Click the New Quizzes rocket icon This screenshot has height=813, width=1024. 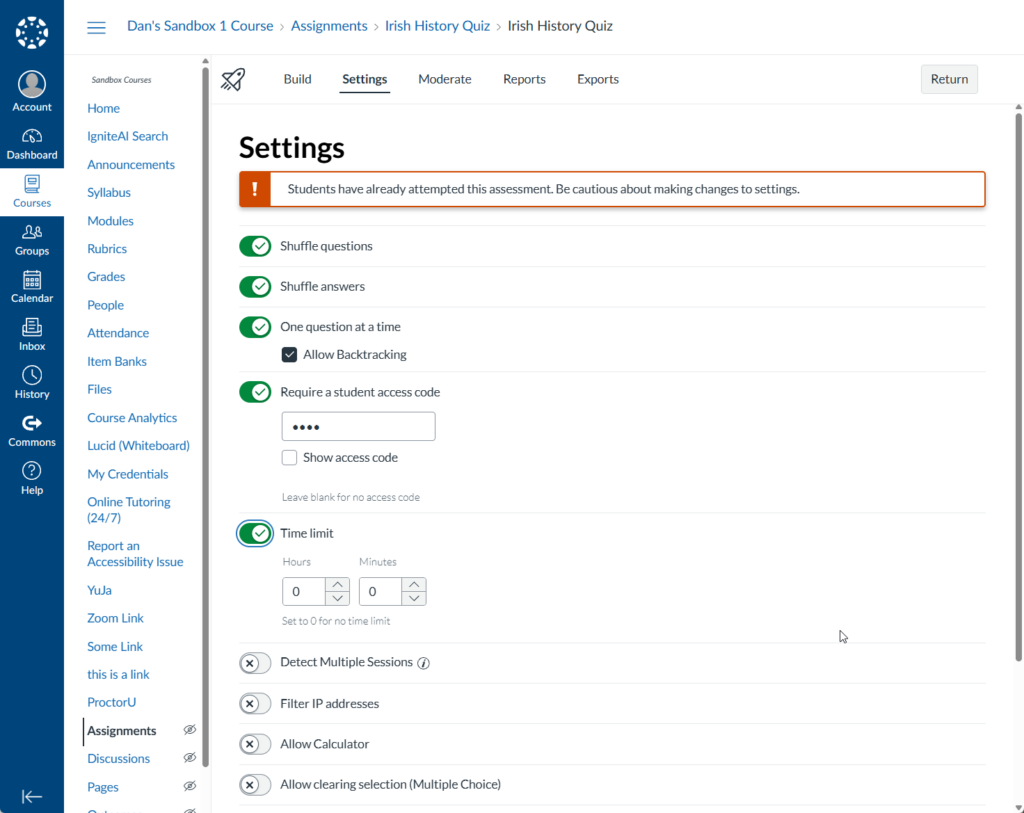(232, 80)
